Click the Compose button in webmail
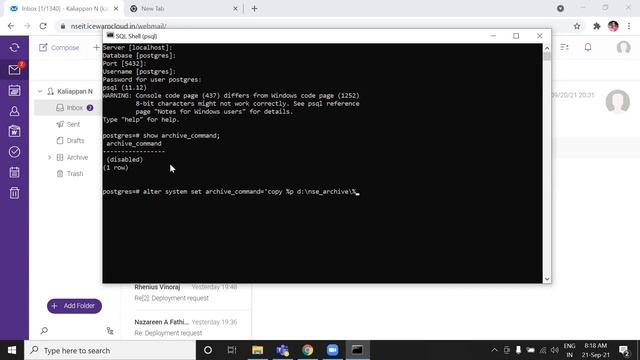The height and width of the screenshot is (360, 640). pyautogui.click(x=59, y=48)
